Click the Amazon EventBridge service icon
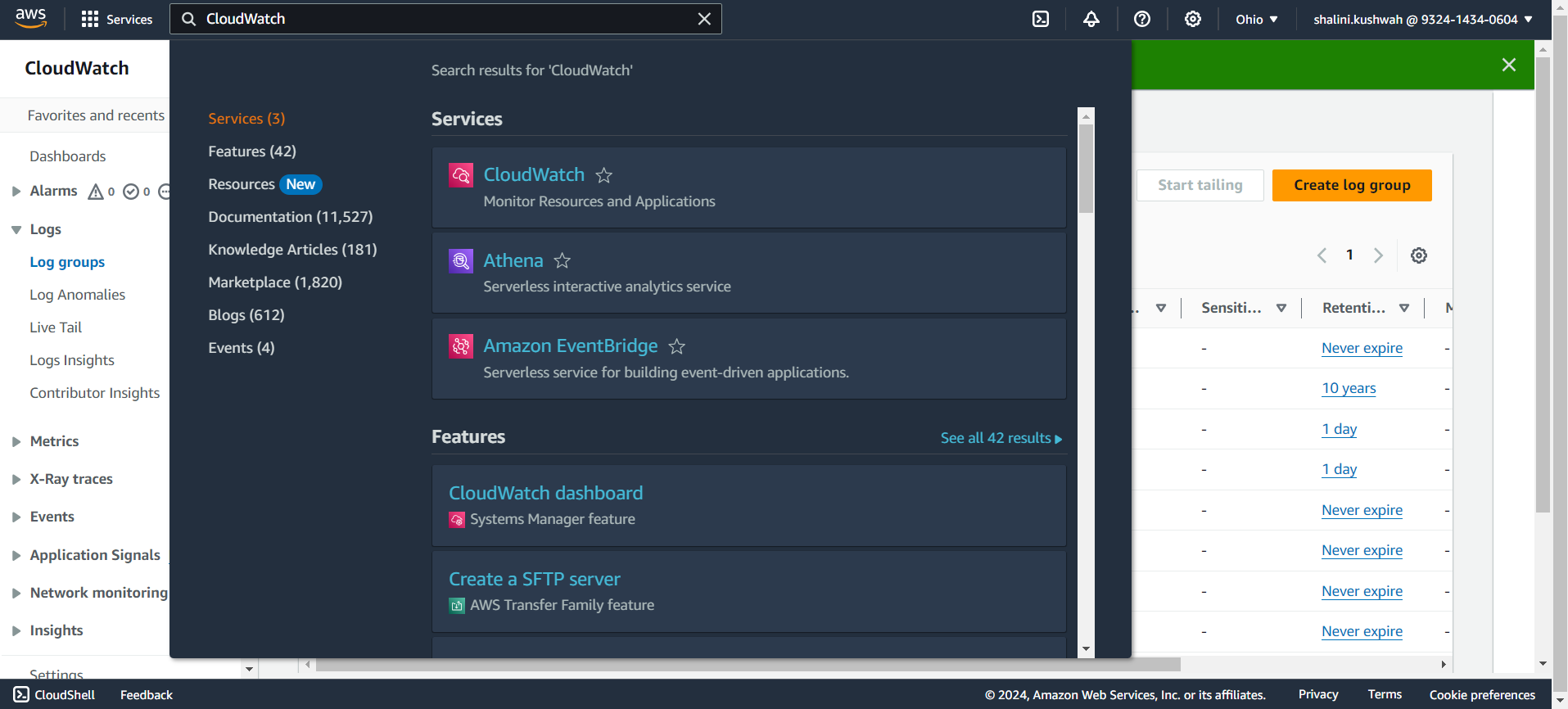The width and height of the screenshot is (1568, 709). [x=461, y=346]
